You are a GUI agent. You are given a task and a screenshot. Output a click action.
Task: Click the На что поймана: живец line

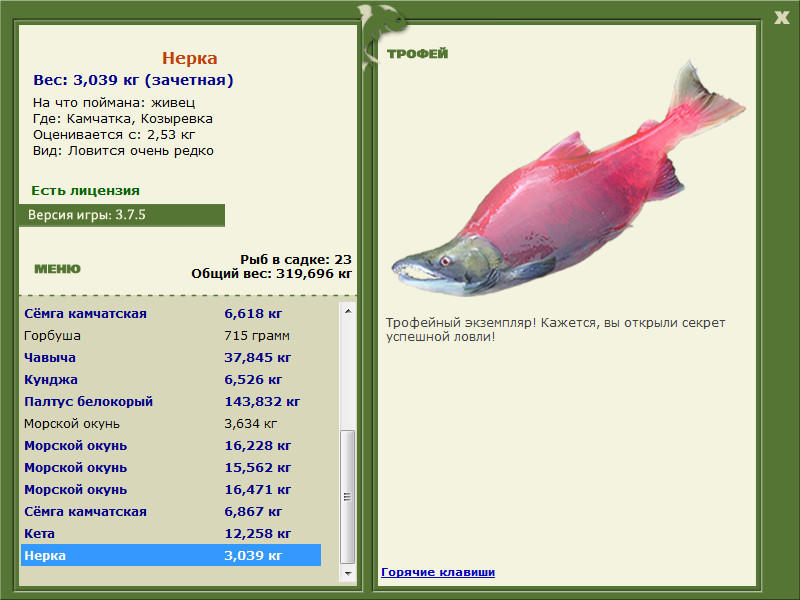click(x=114, y=103)
